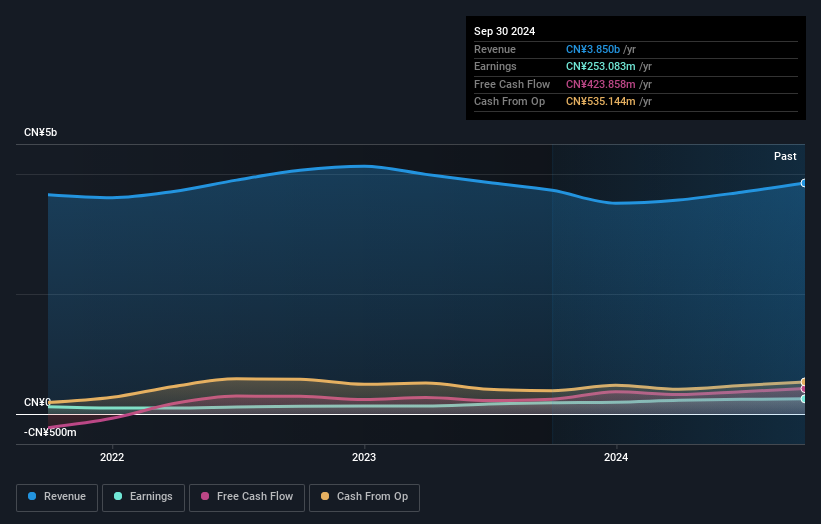Click the 2023 x-axis label
Viewport: 821px width, 524px height.
364,457
